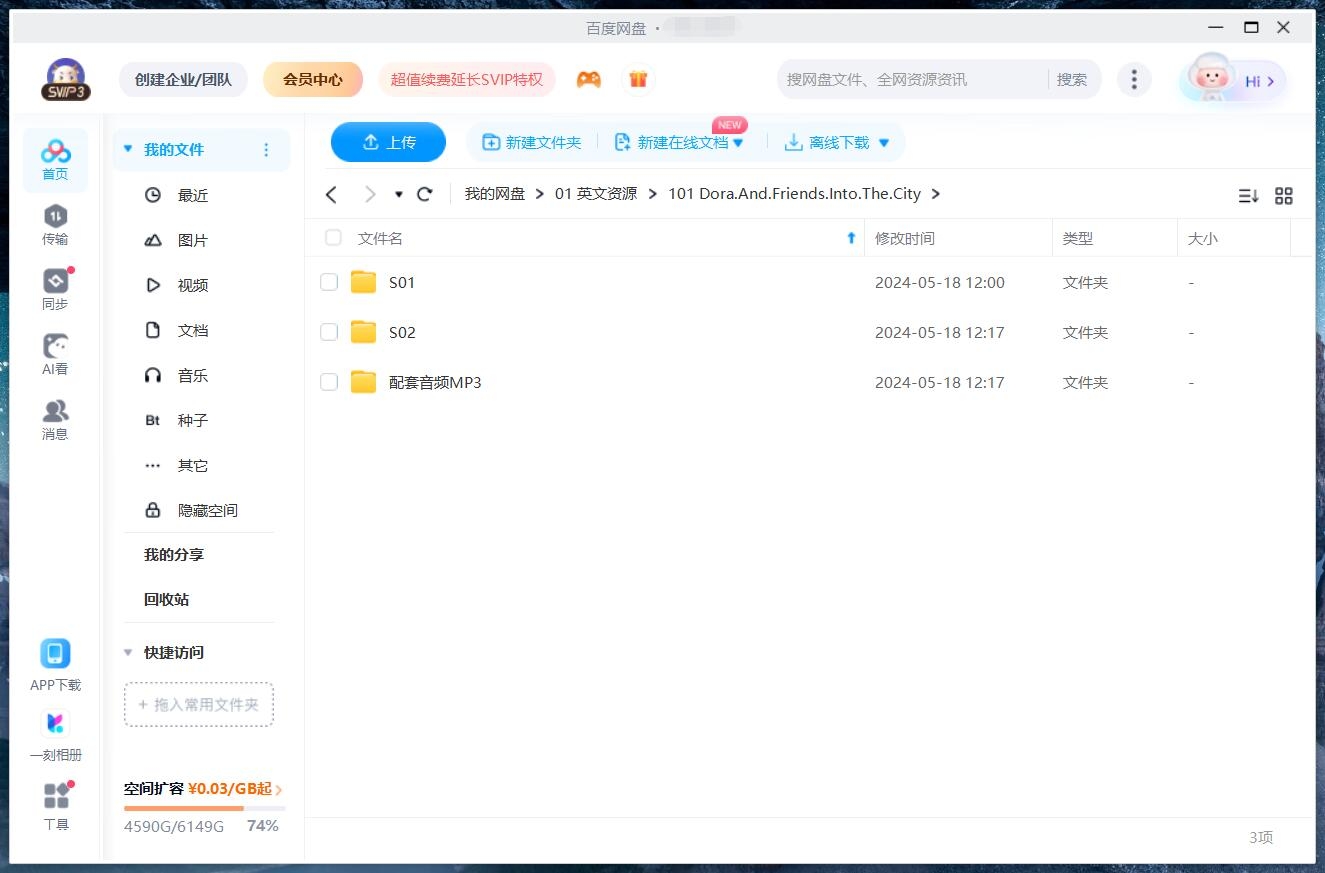Open the 传输 (Transfer) panel icon
This screenshot has width=1325, height=873.
[x=55, y=221]
